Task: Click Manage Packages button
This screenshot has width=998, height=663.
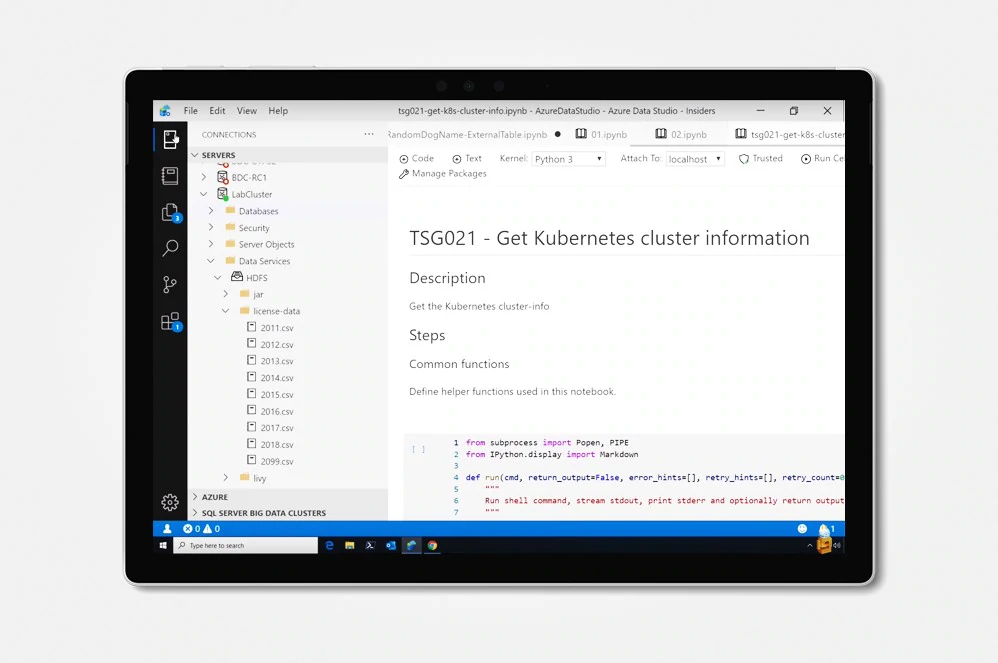Action: [x=442, y=174]
